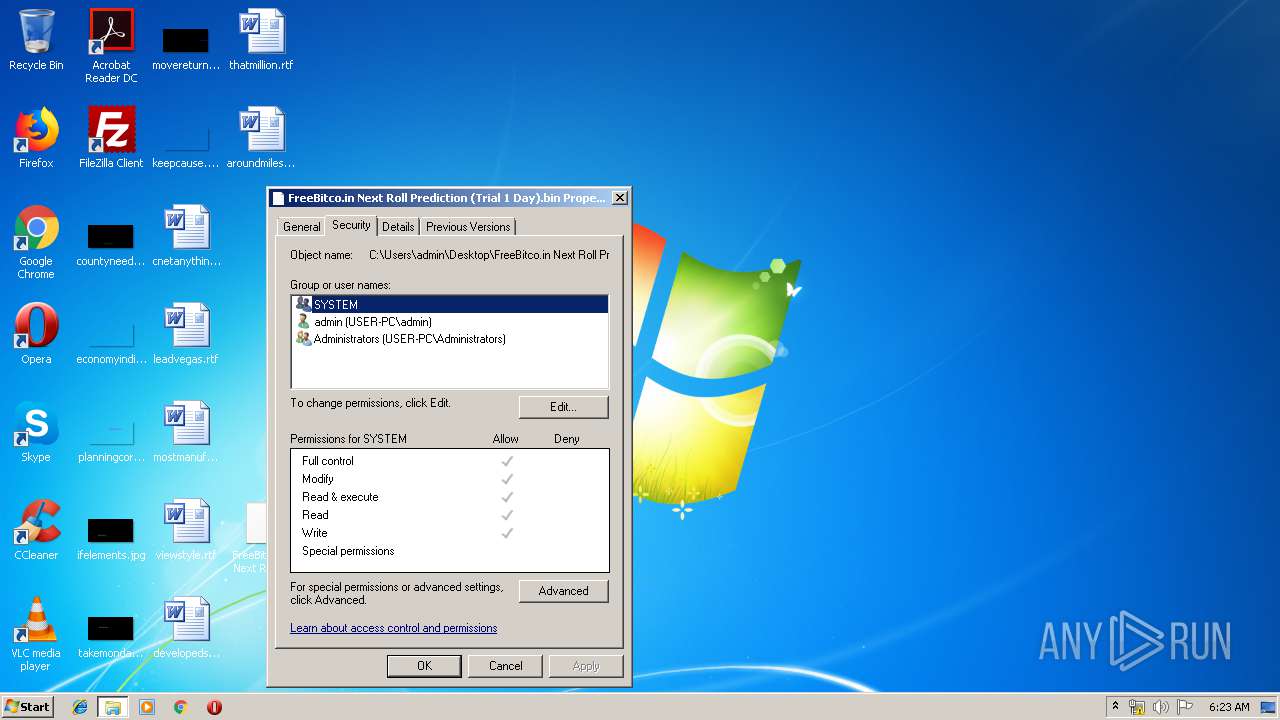1280x720 pixels.
Task: Click the taskbar clock showing 6:23 AM
Action: pos(1229,707)
